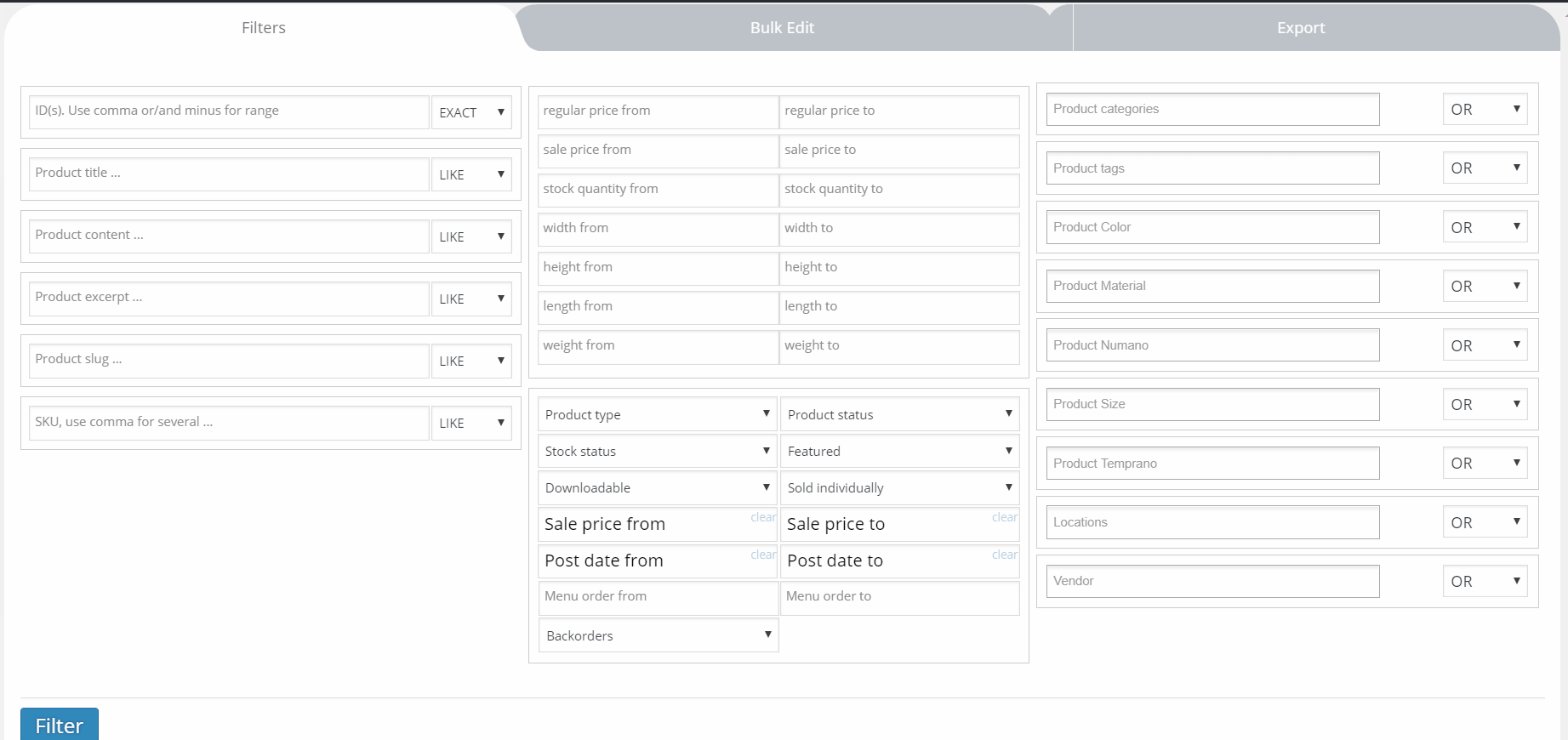Open the Export tab
Screen dimensions: 1568x740
tap(1300, 28)
